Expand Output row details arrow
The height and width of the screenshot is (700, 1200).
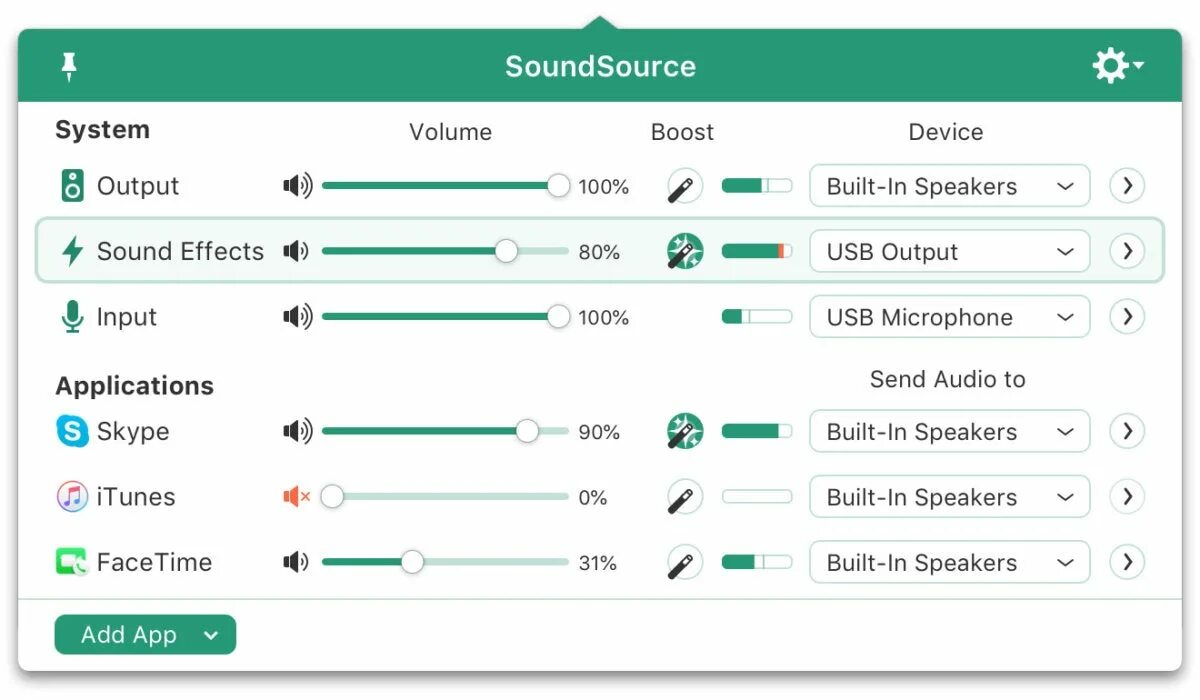1127,186
